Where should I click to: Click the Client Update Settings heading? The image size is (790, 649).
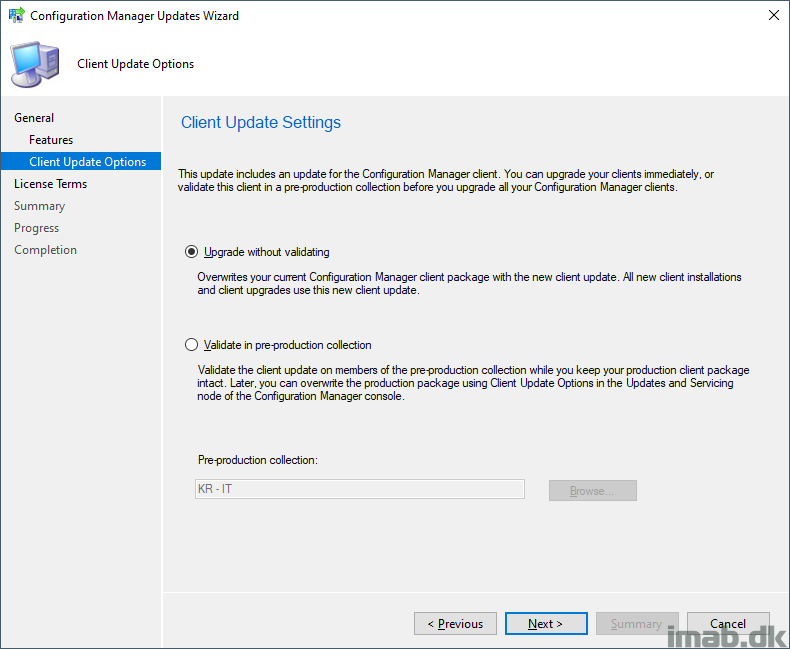click(261, 122)
